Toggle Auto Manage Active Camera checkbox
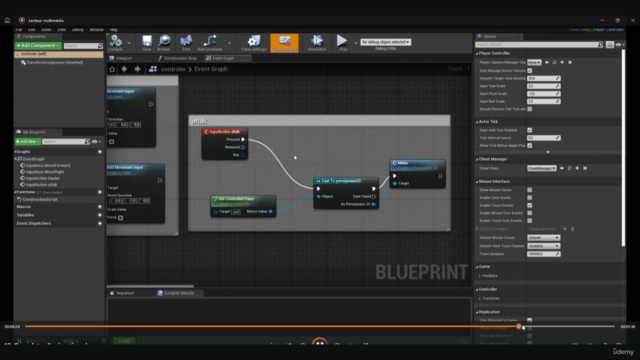640x360 pixels. (x=530, y=71)
